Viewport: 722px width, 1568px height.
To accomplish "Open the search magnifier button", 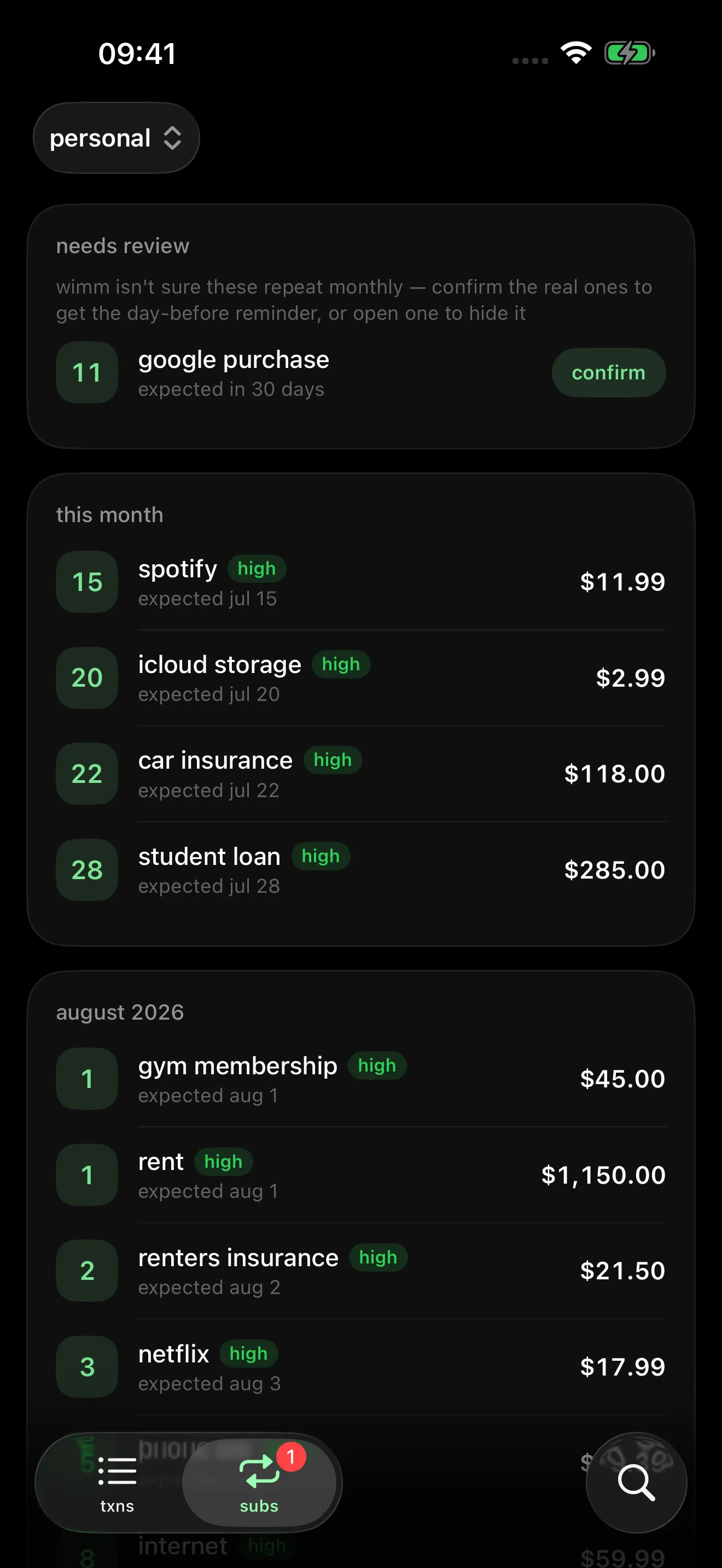I will click(x=636, y=1482).
